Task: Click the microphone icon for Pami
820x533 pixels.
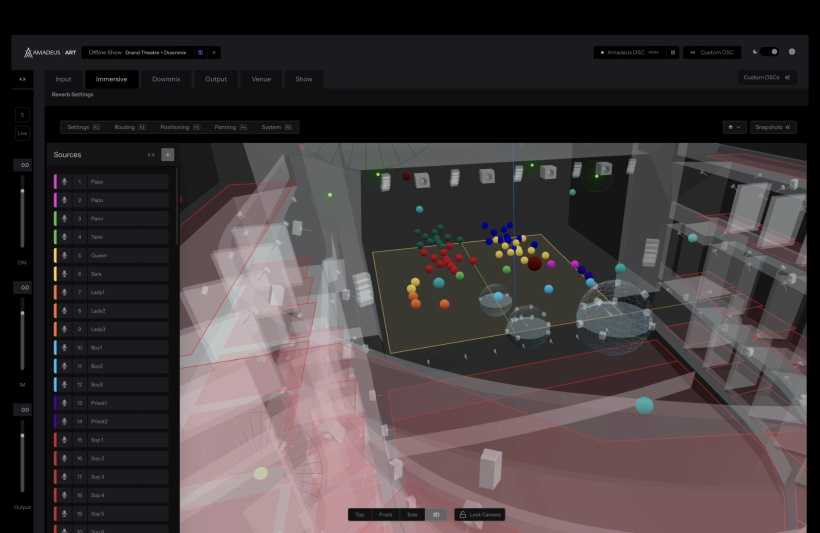Action: click(64, 219)
